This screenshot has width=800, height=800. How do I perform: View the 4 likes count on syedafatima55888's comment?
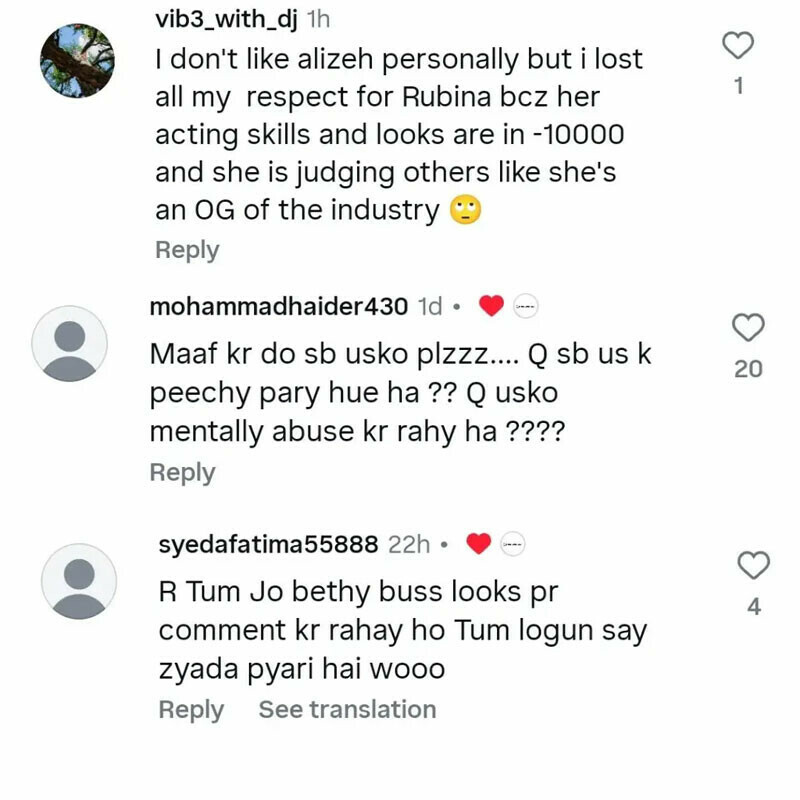pos(754,607)
